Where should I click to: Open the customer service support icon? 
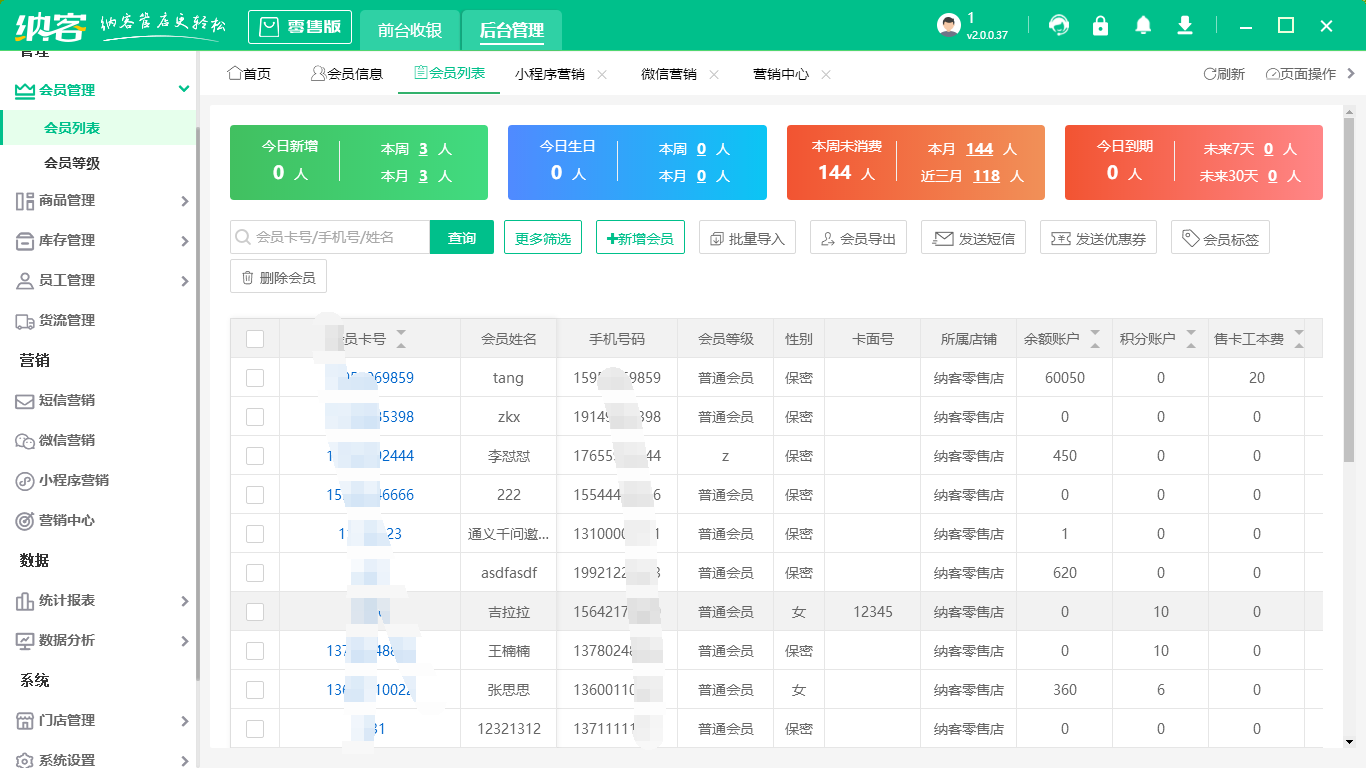click(x=1059, y=25)
